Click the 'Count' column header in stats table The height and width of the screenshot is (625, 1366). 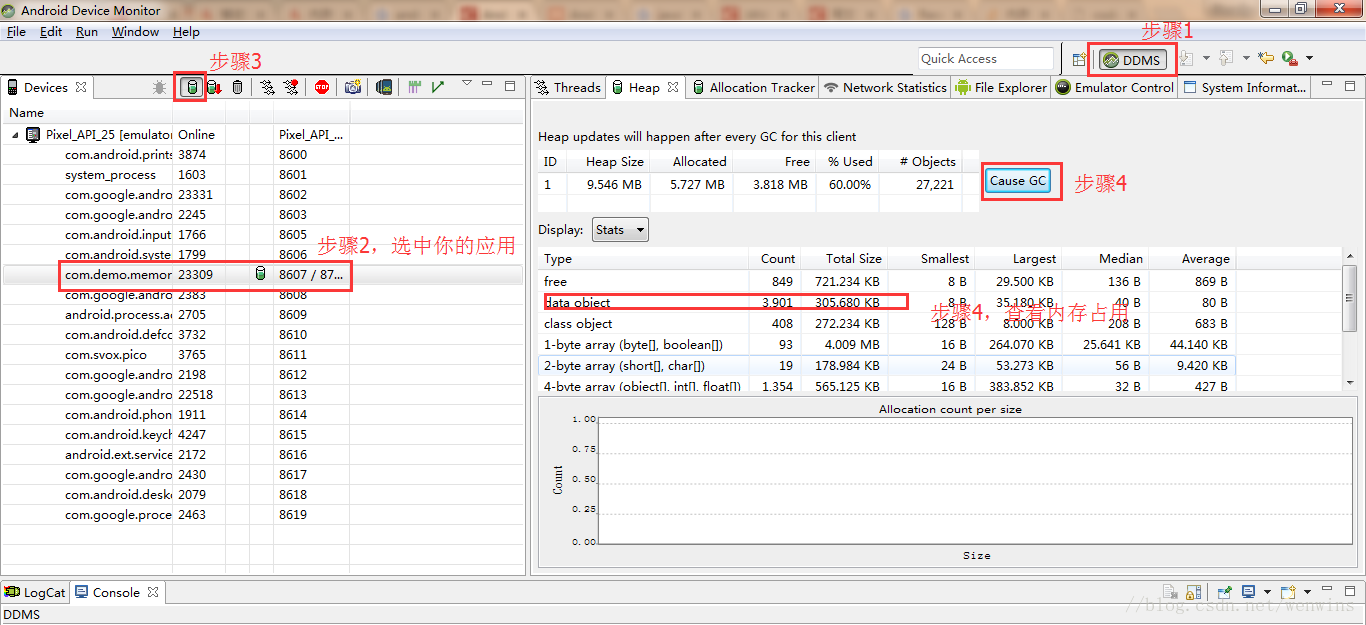click(777, 258)
